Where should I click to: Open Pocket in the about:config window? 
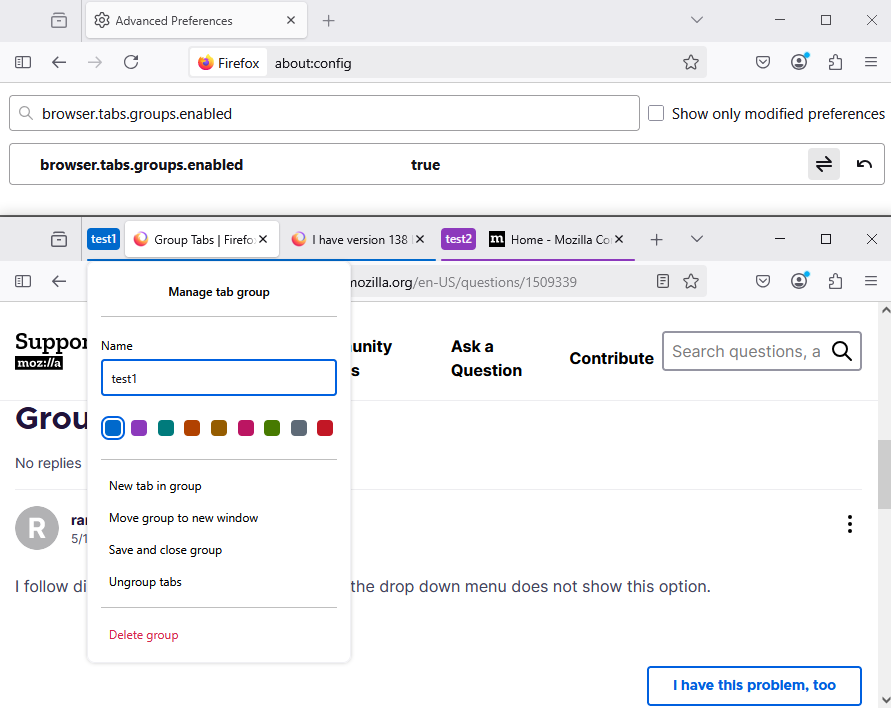pos(763,62)
